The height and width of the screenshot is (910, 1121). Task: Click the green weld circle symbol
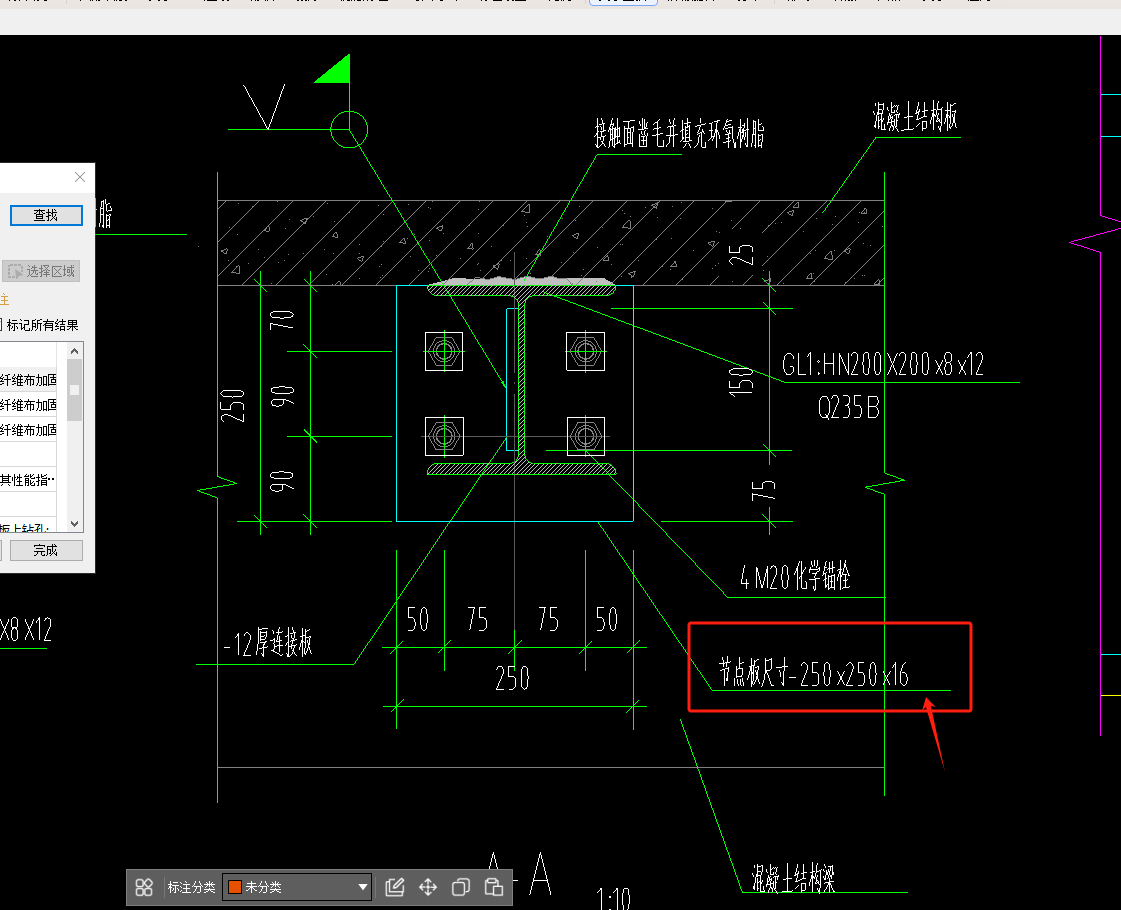pyautogui.click(x=349, y=129)
